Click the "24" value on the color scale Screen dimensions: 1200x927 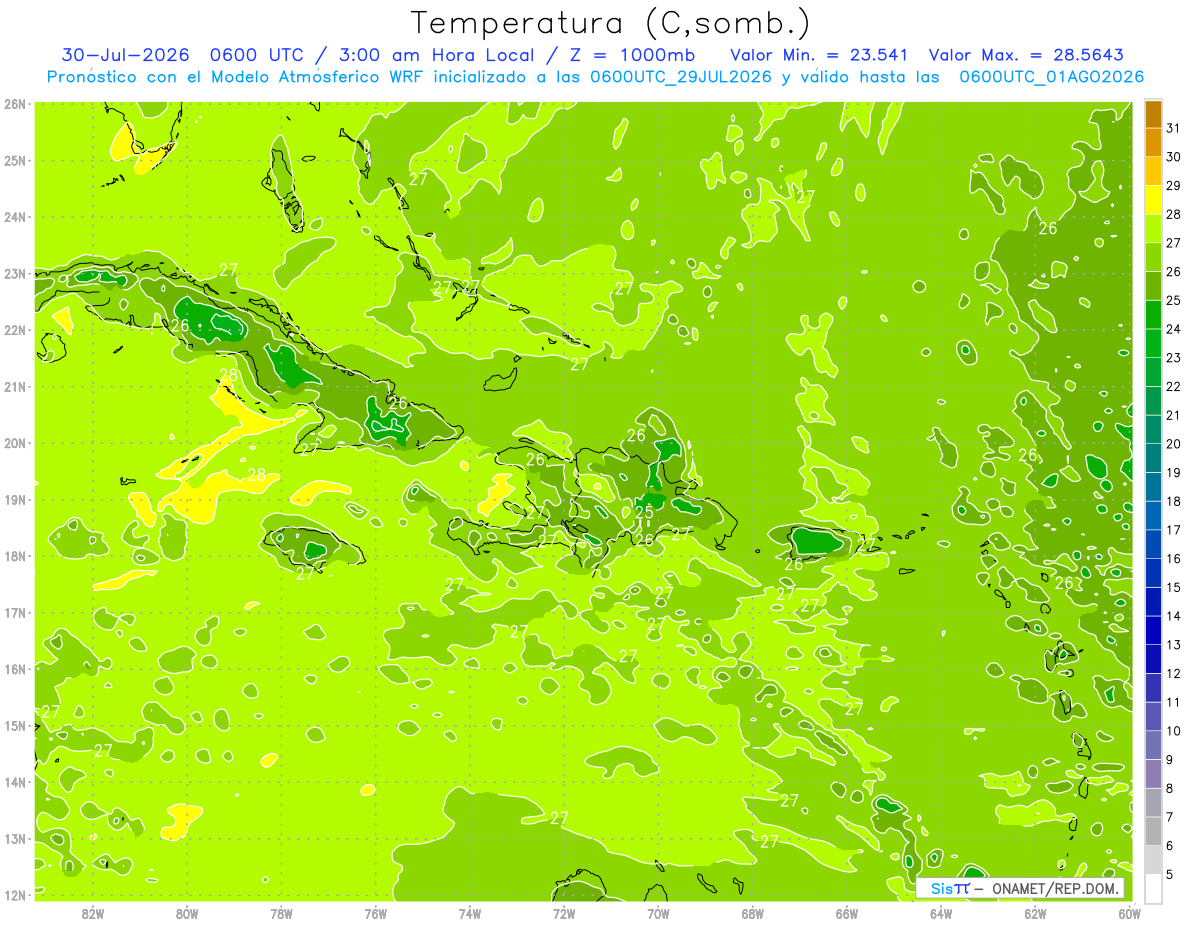[x=1174, y=329]
